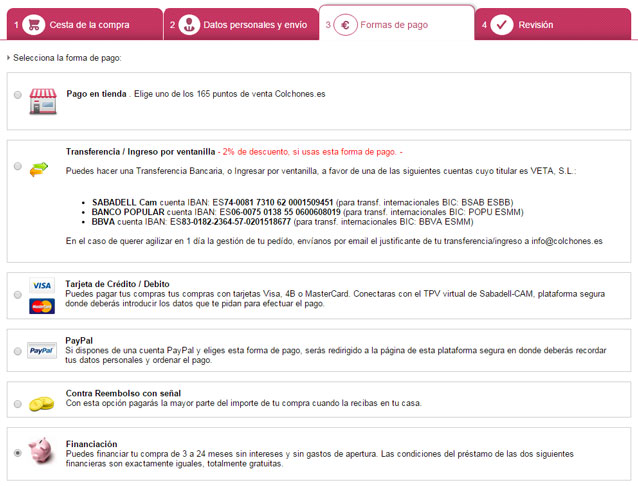Choose the Contra Reembolso radio button
The height and width of the screenshot is (486, 638).
coord(18,402)
